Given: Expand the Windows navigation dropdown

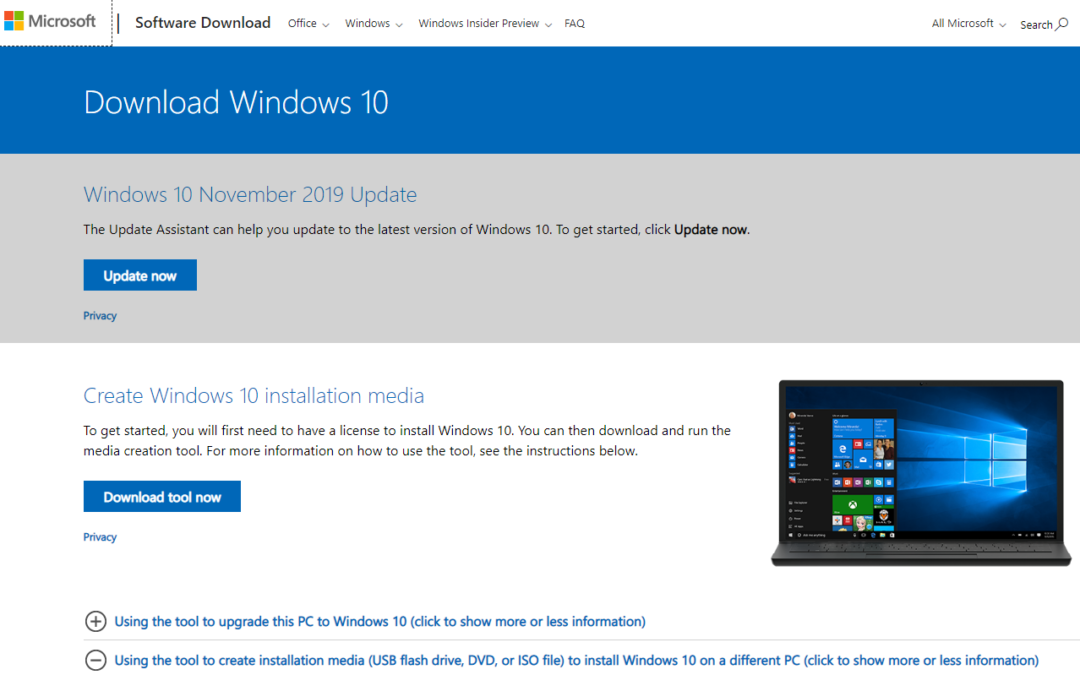Looking at the screenshot, I should pos(374,24).
